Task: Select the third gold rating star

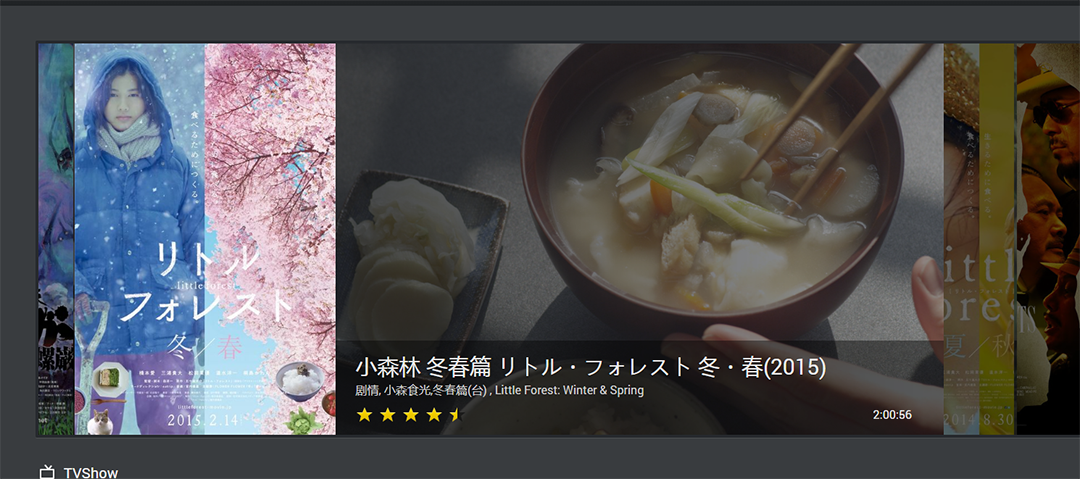Action: point(411,414)
